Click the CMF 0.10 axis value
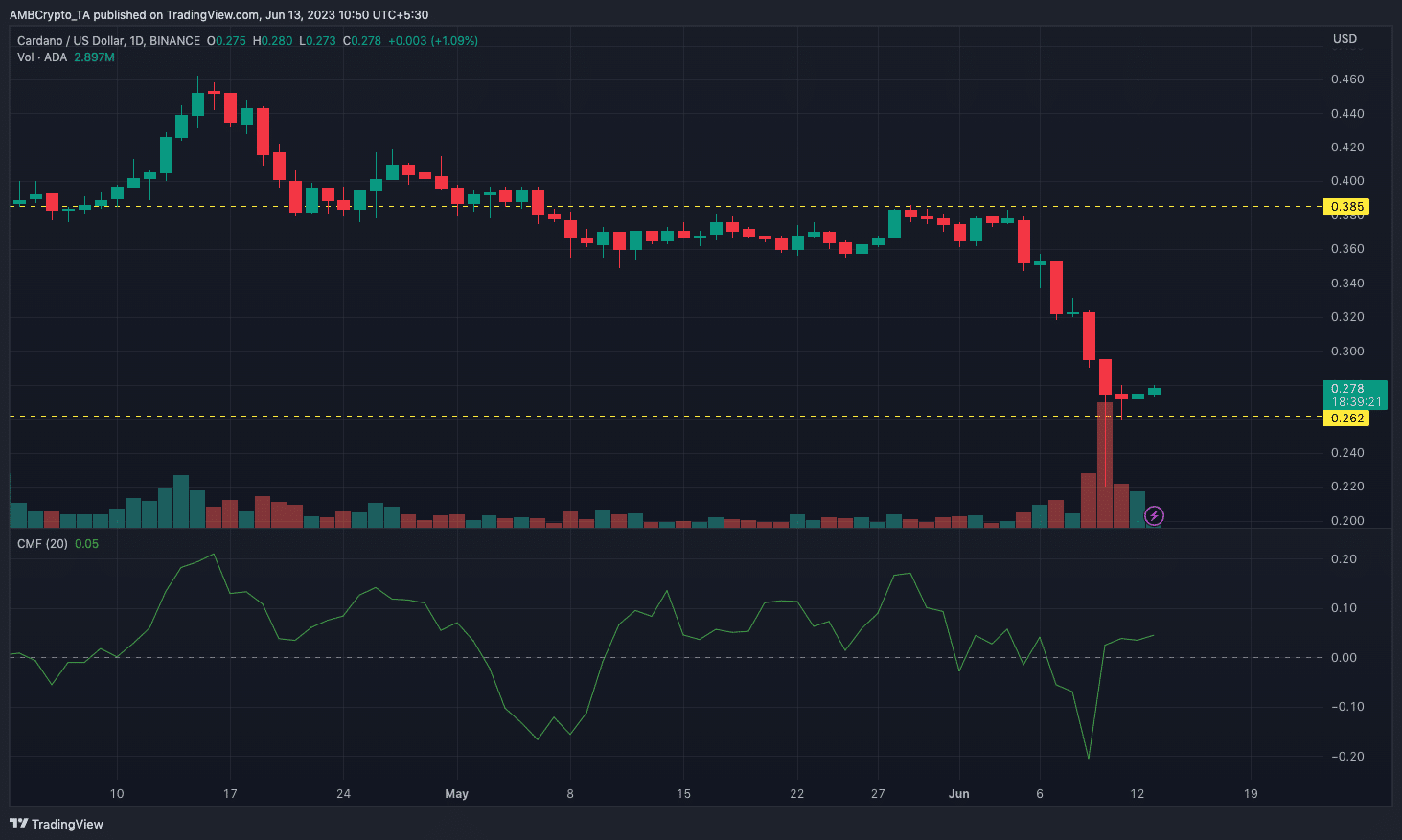Viewport: 1402px width, 840px height. (1345, 608)
